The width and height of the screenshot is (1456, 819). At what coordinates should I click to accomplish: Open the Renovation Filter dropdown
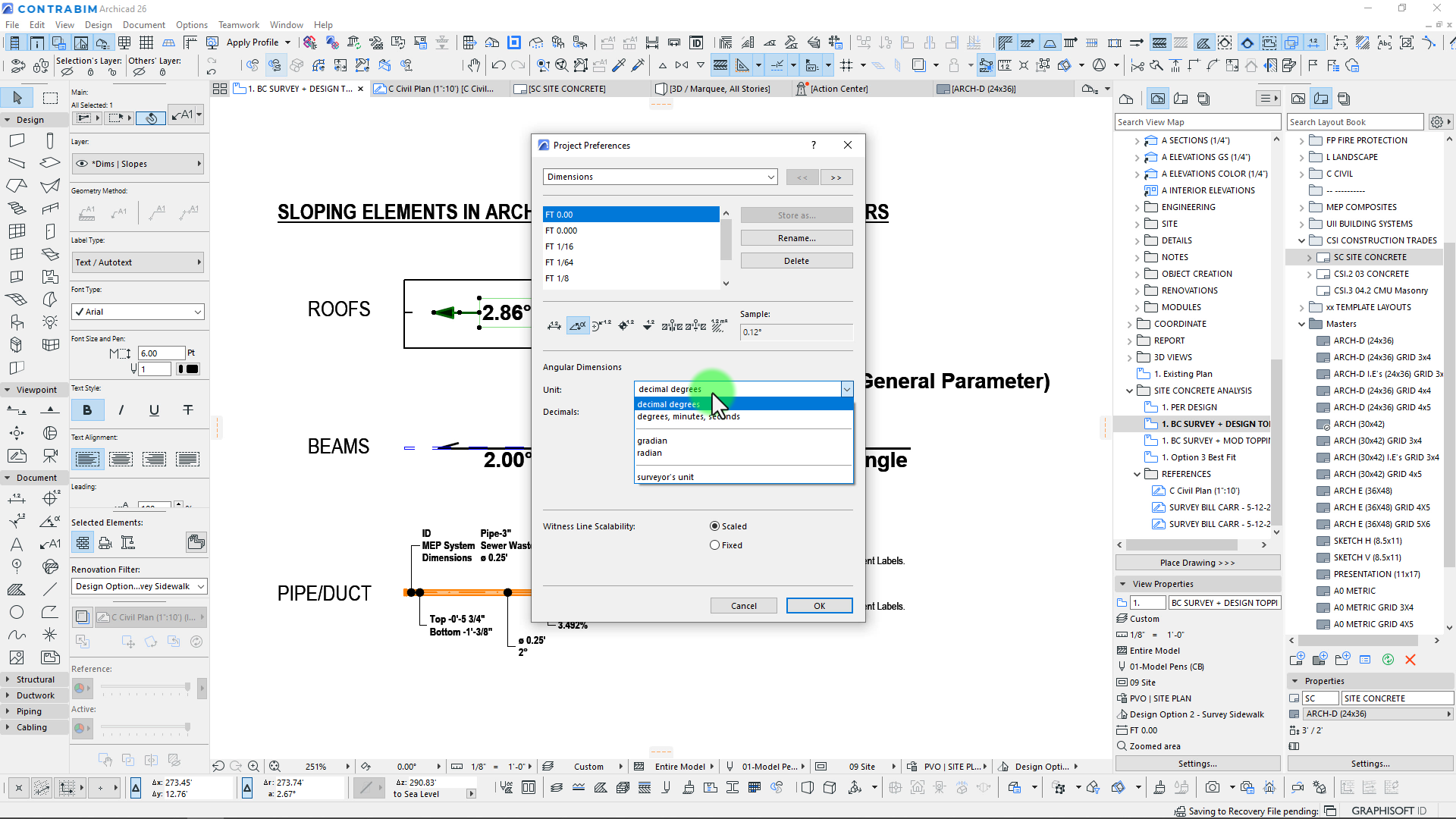pos(140,586)
